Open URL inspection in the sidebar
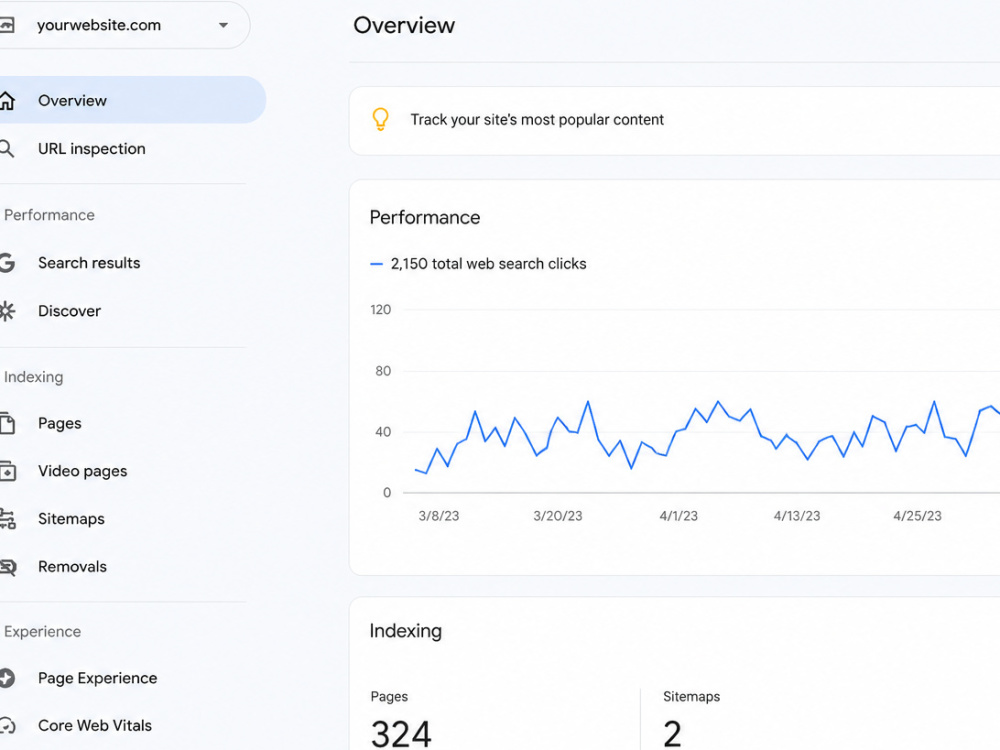 click(x=91, y=149)
